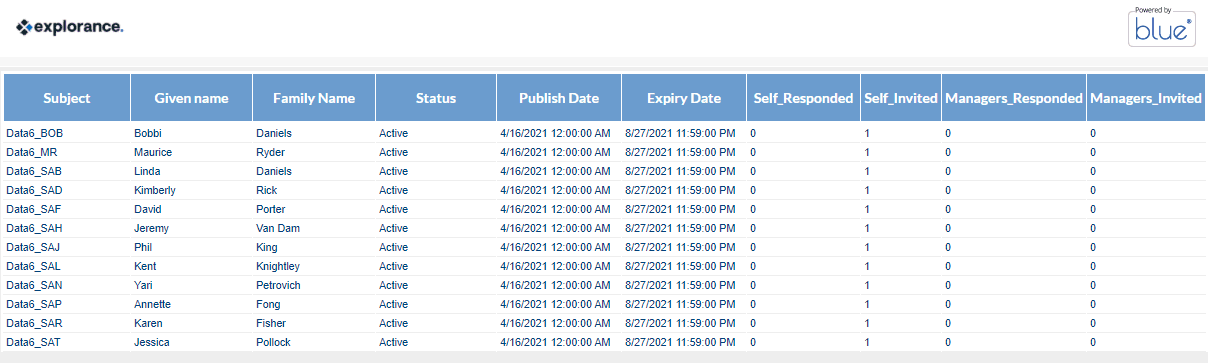Select the Data6_SAF subject cell
The width and height of the screenshot is (1208, 363).
[34, 209]
